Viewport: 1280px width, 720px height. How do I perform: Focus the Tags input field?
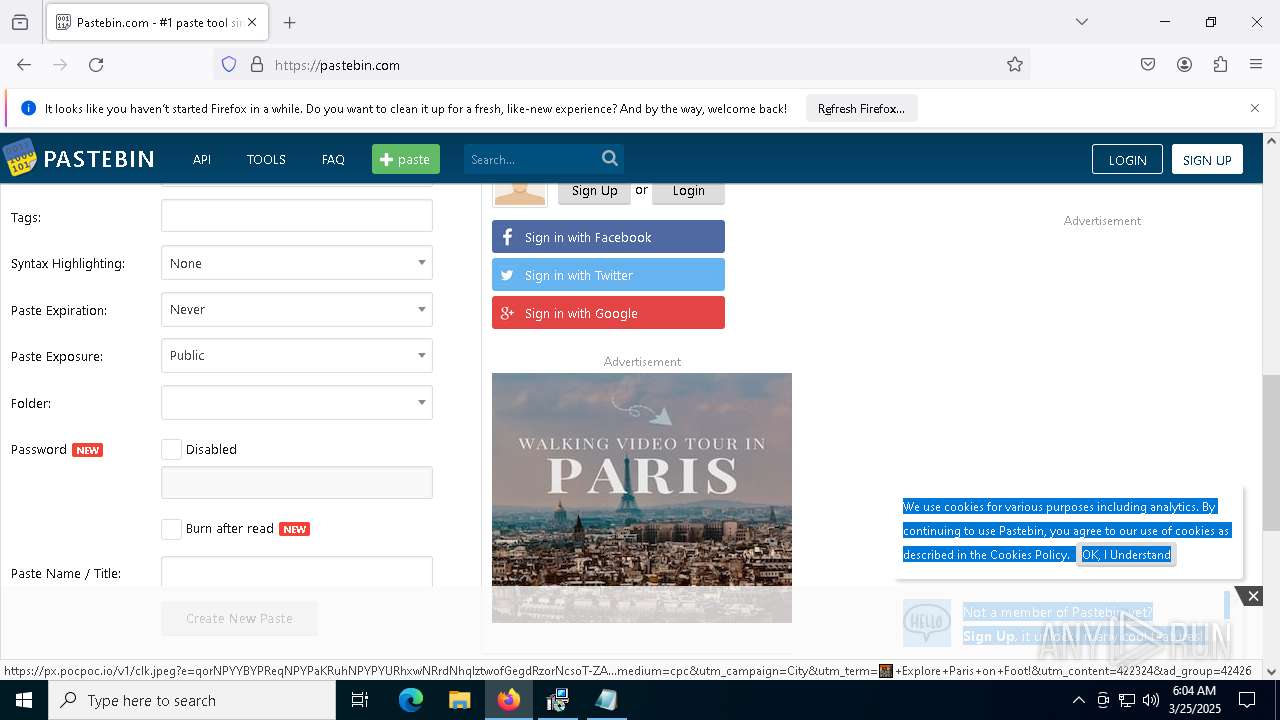click(297, 216)
